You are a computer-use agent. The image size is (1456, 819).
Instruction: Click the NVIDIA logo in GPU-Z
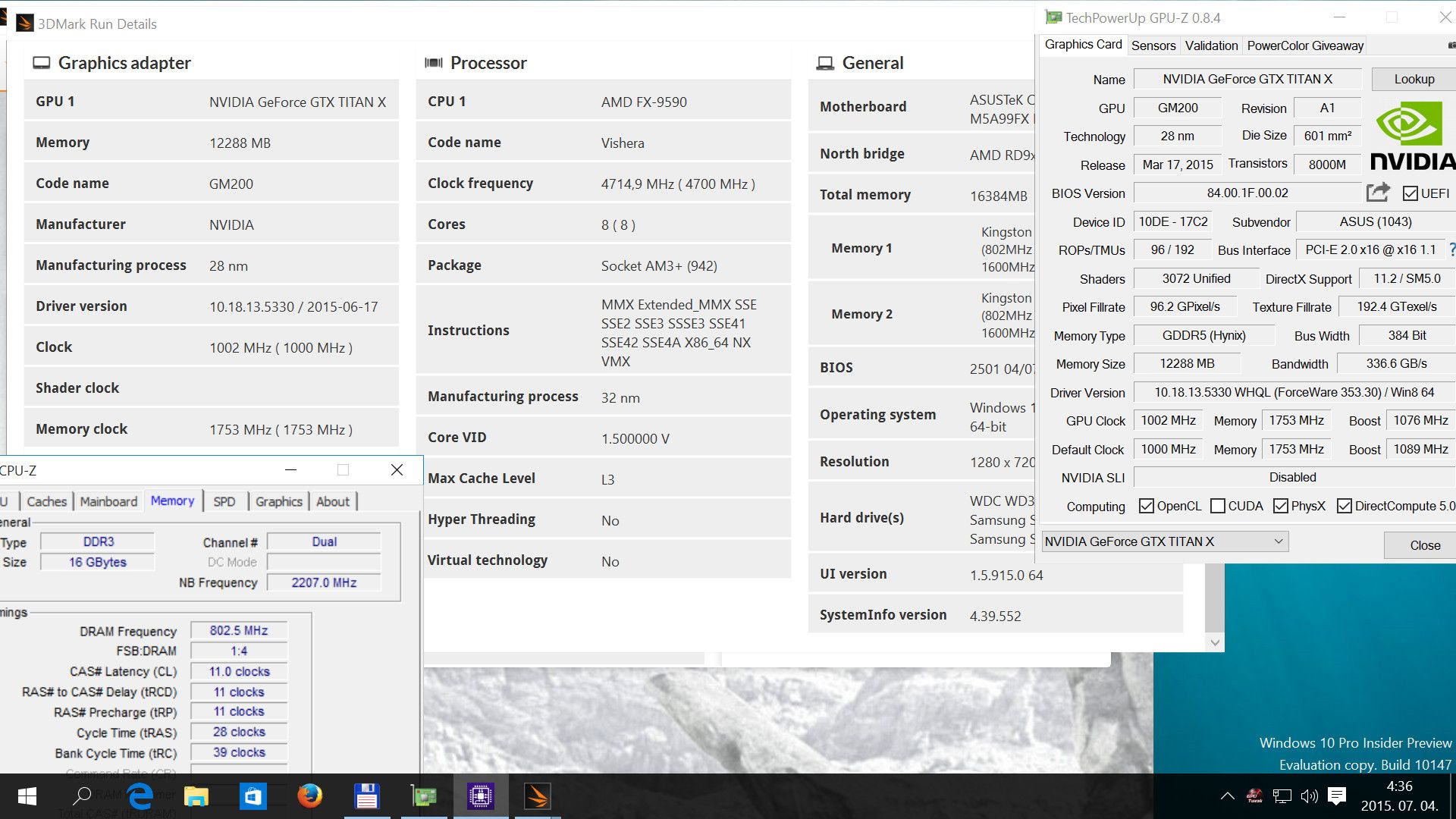[x=1412, y=136]
